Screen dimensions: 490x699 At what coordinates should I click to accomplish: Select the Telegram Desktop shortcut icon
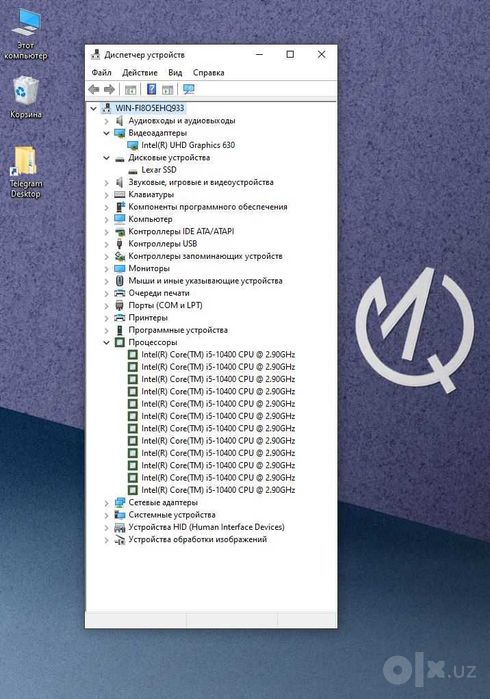pos(25,172)
